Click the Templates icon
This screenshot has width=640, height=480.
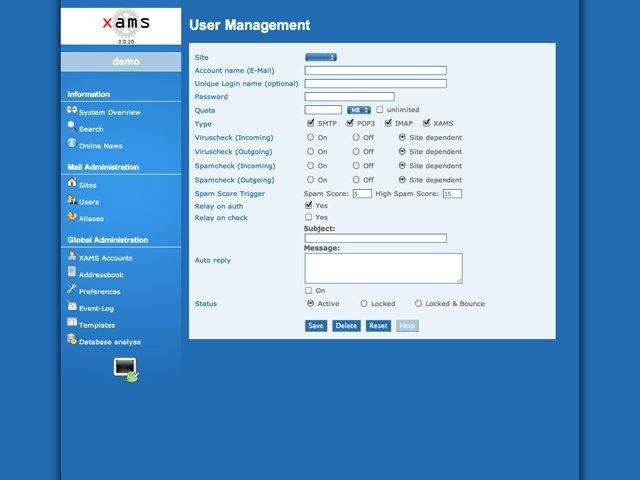72,322
